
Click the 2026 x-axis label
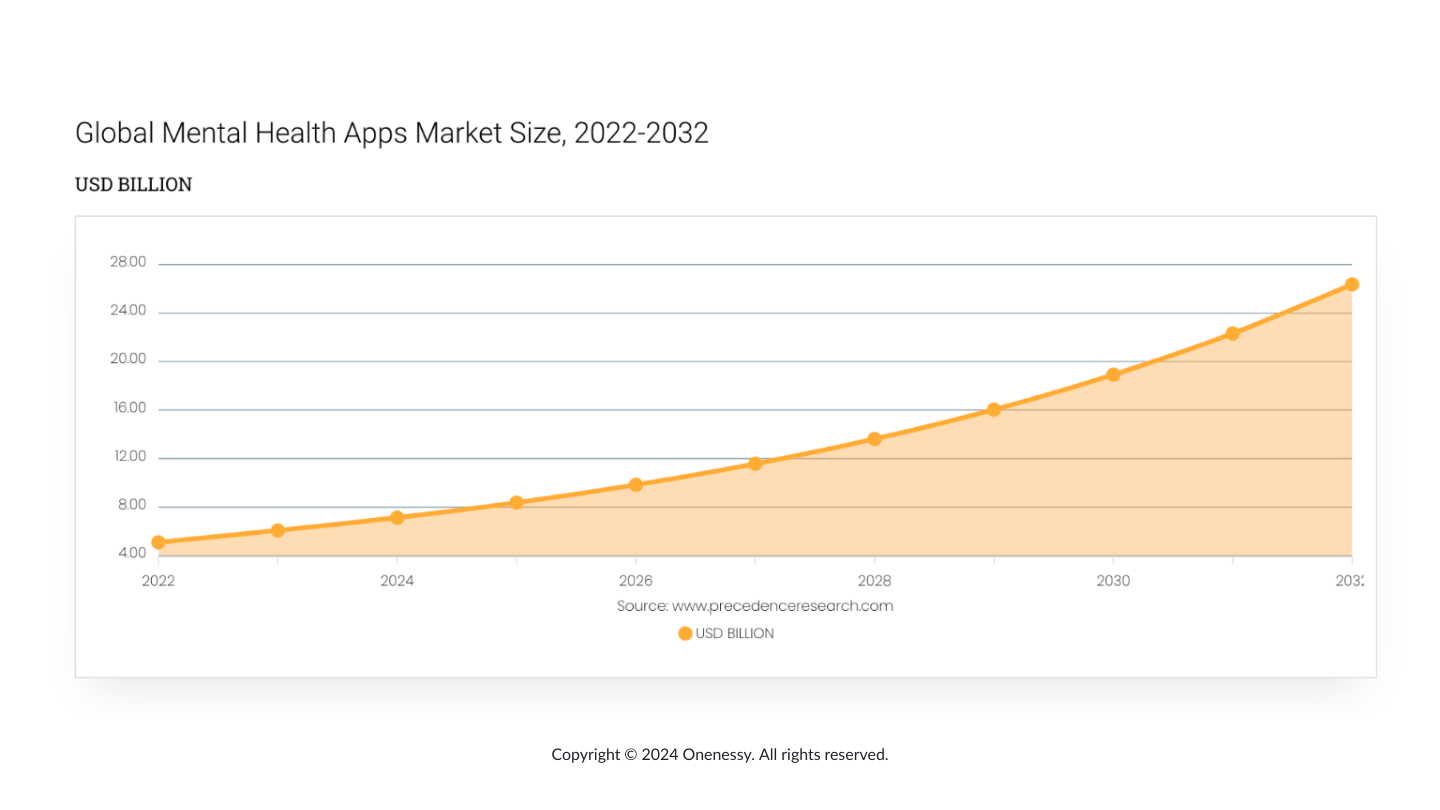point(636,581)
